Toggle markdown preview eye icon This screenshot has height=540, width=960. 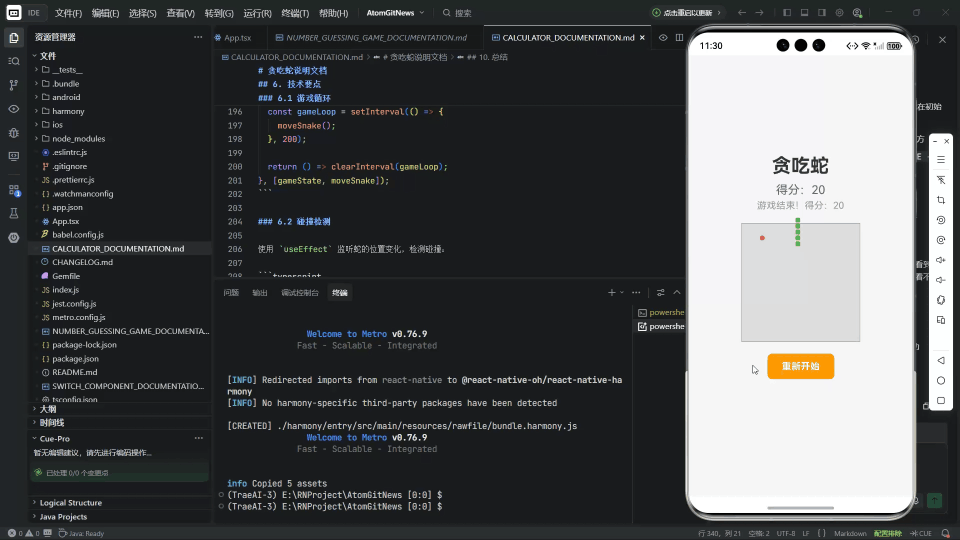662,37
